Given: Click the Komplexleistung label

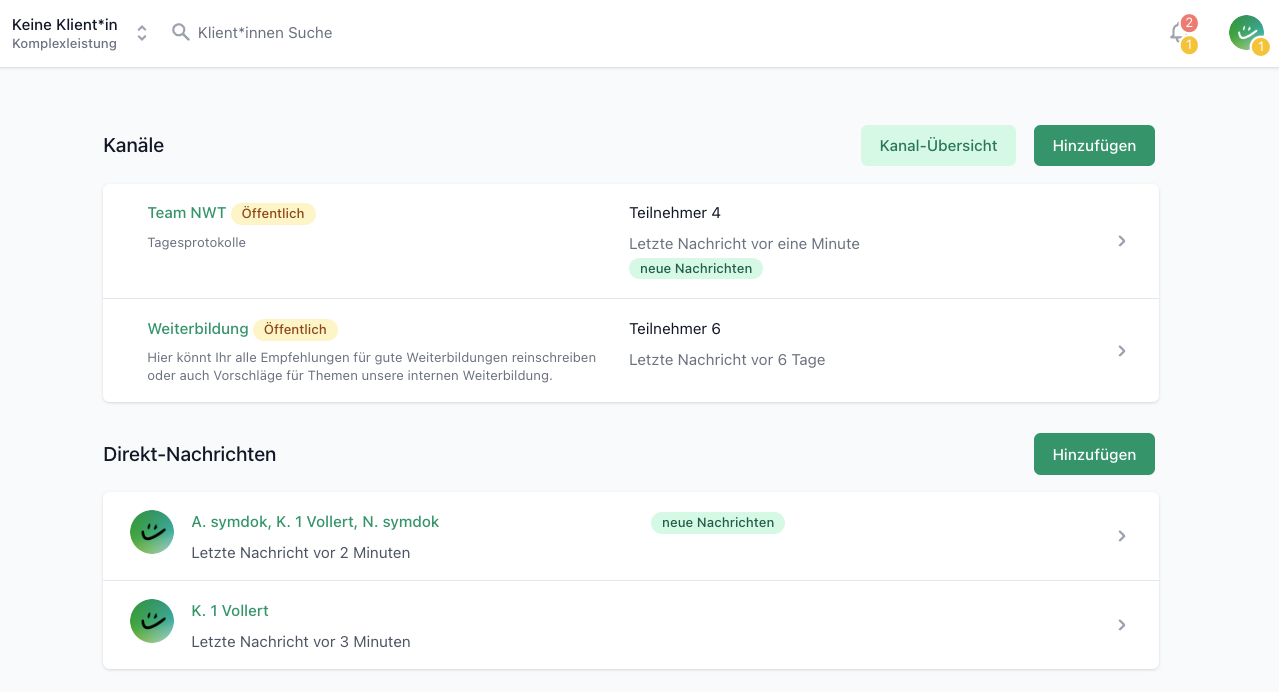Looking at the screenshot, I should coord(64,44).
